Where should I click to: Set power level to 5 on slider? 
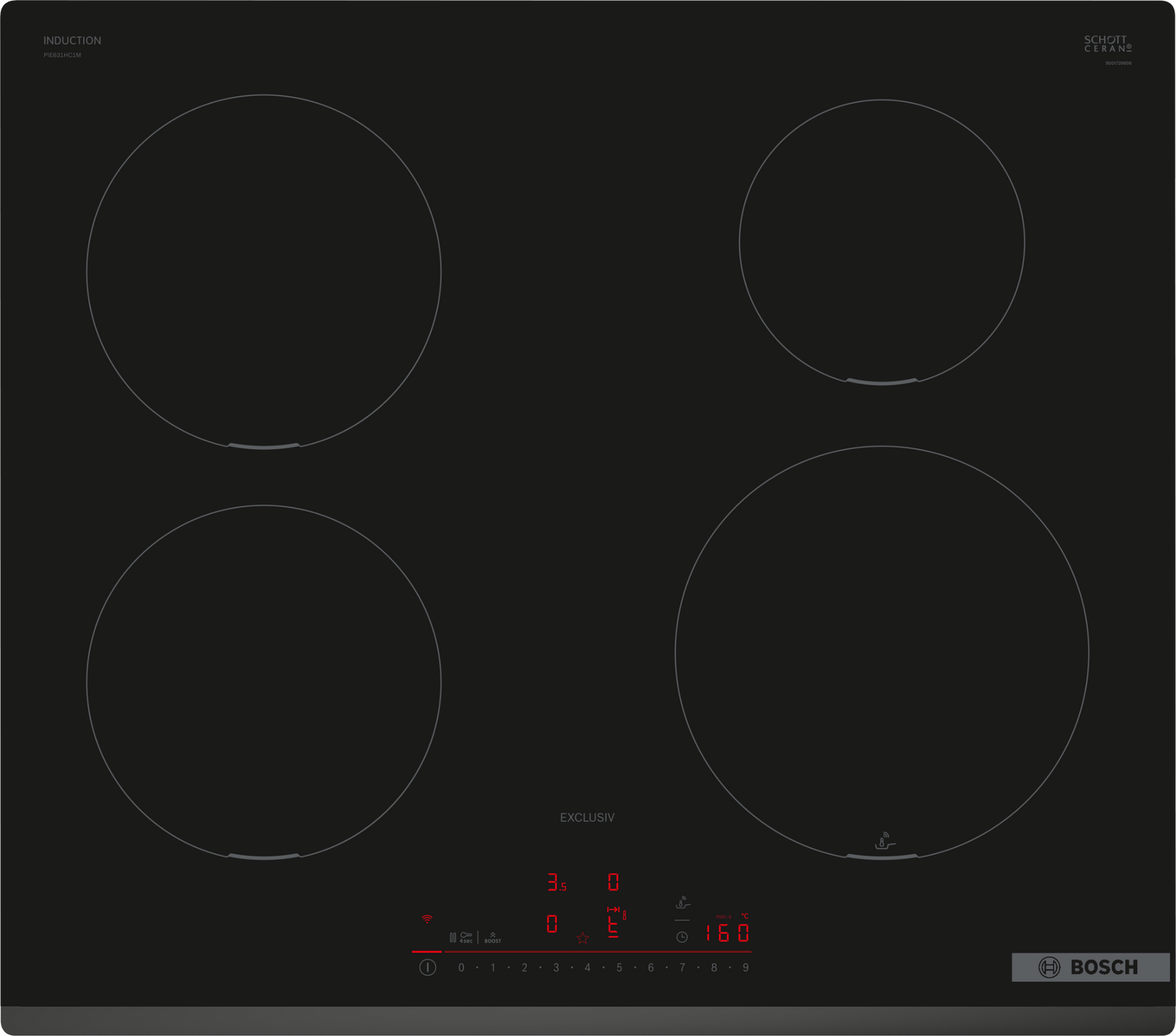[x=619, y=968]
